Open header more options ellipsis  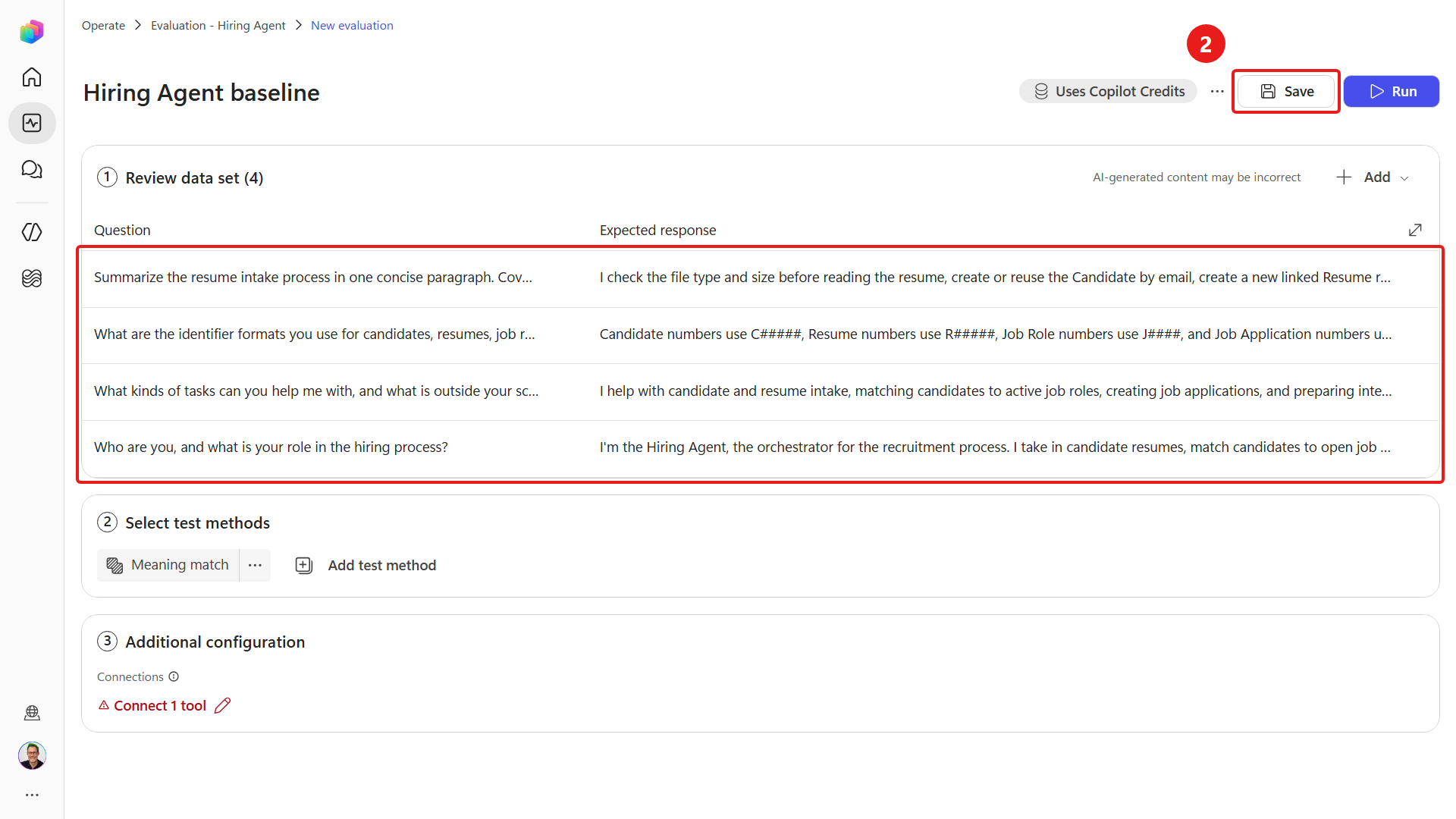[x=1217, y=91]
